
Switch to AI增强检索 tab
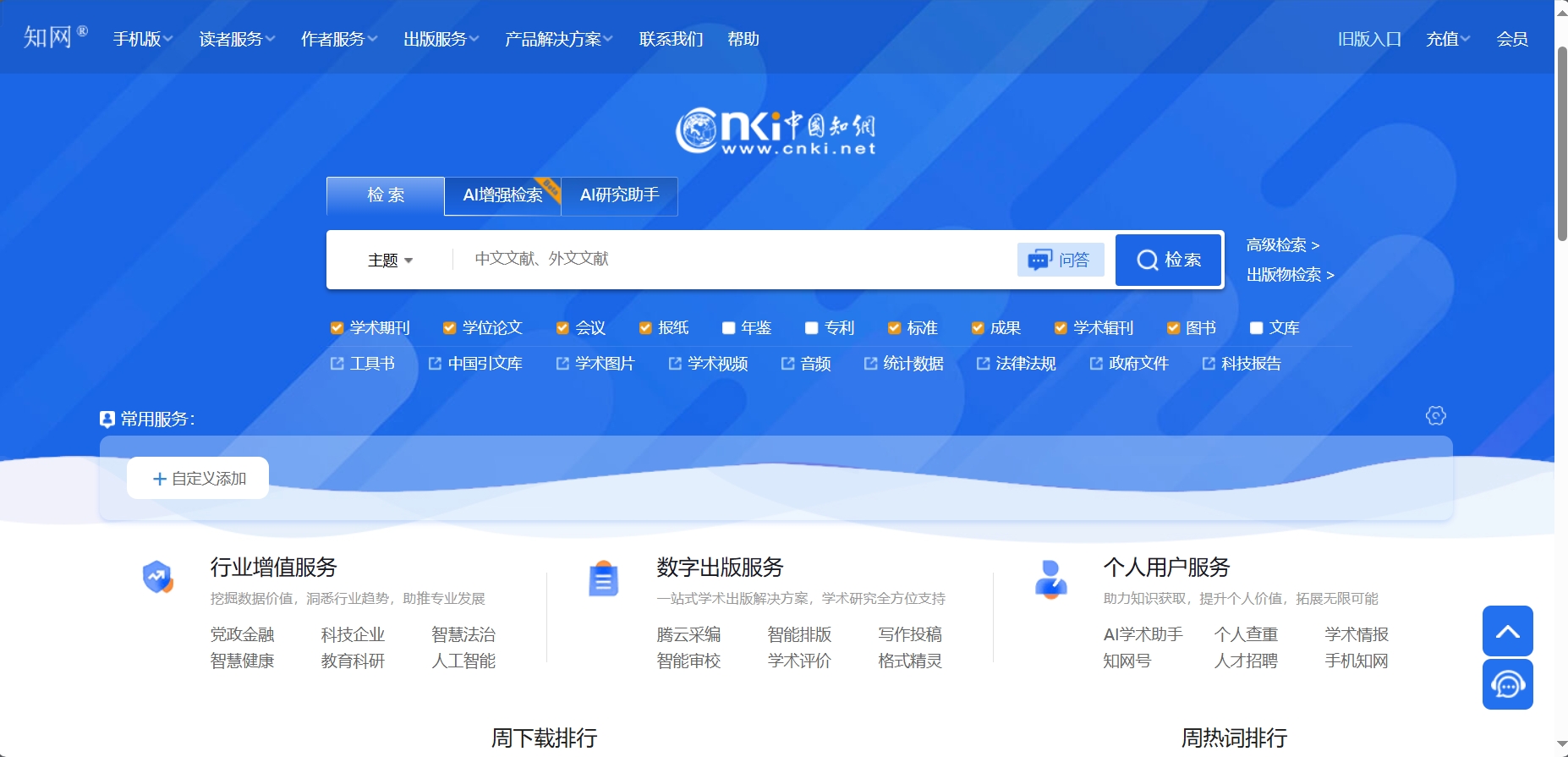pyautogui.click(x=503, y=195)
